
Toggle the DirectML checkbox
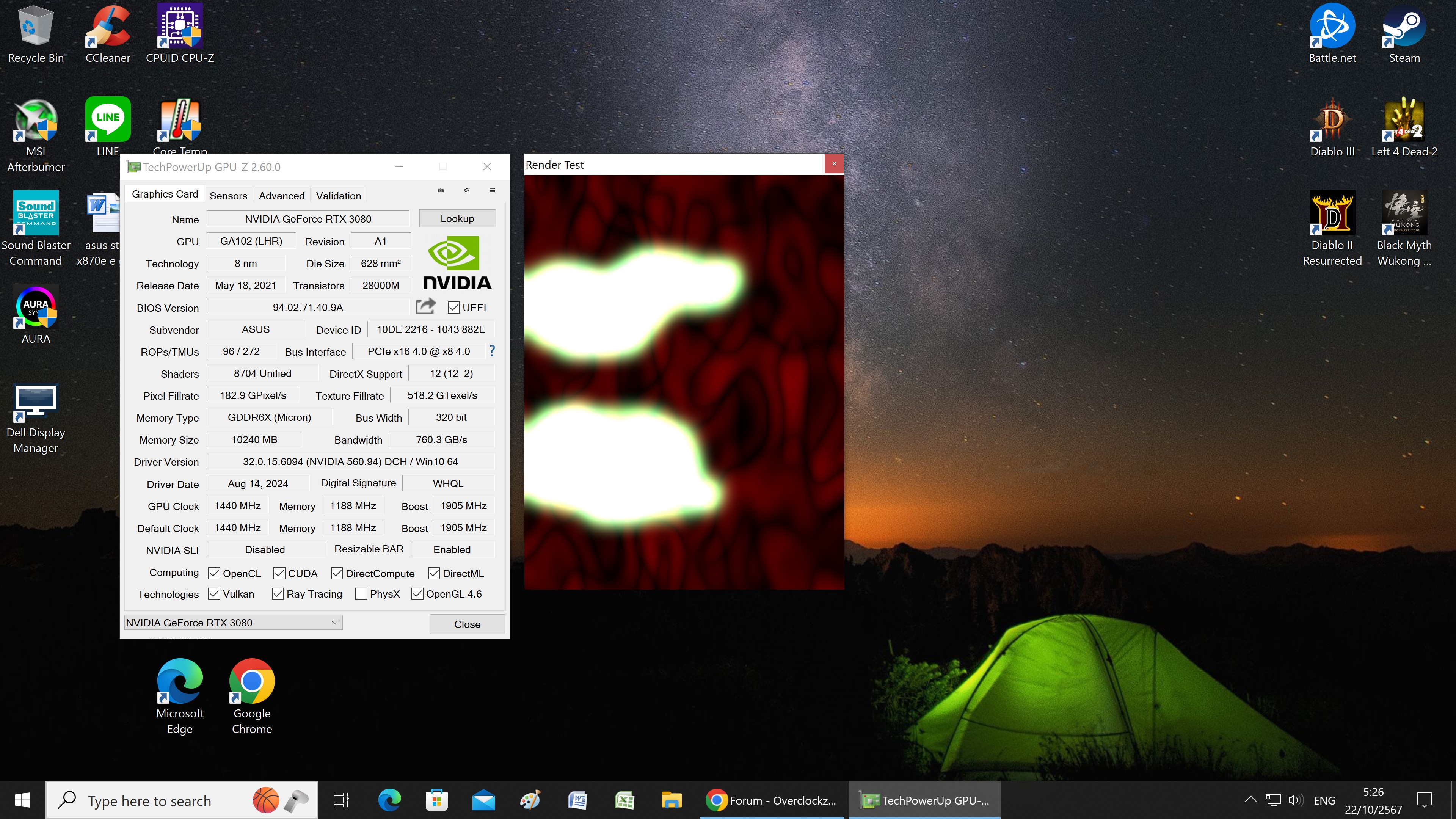434,573
